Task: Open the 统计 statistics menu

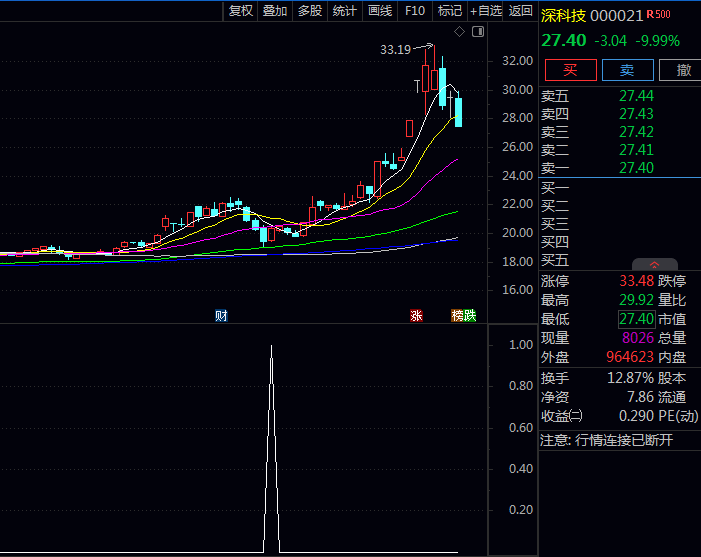Action: coord(345,11)
